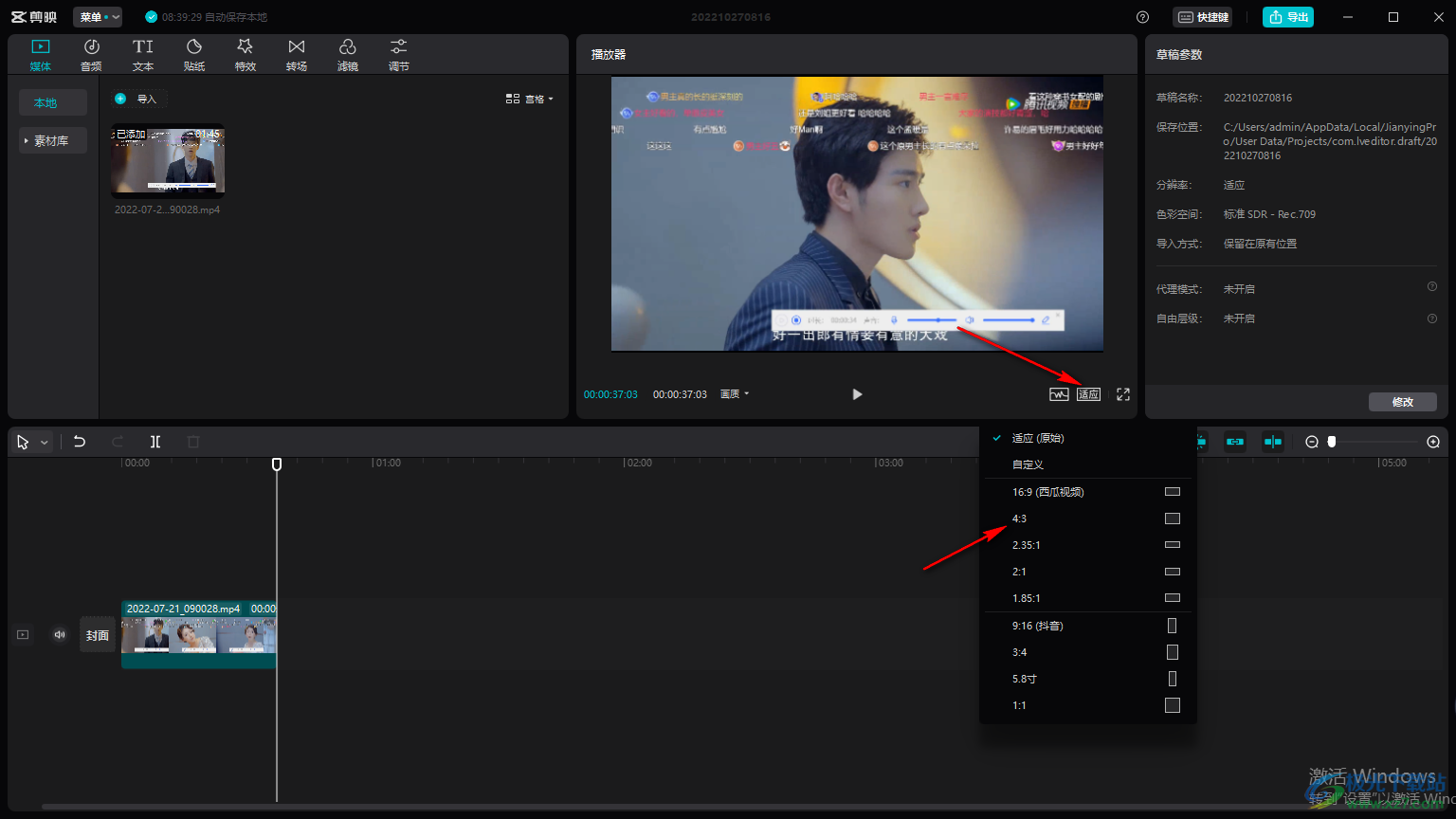Screen dimensions: 1456x819
Task: Select 本地 local media category
Action: [53, 102]
